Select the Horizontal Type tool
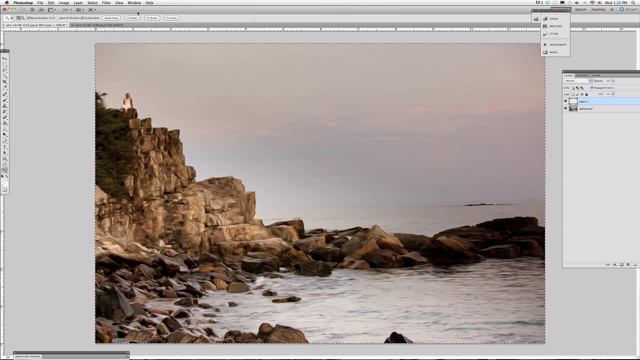 (4, 147)
